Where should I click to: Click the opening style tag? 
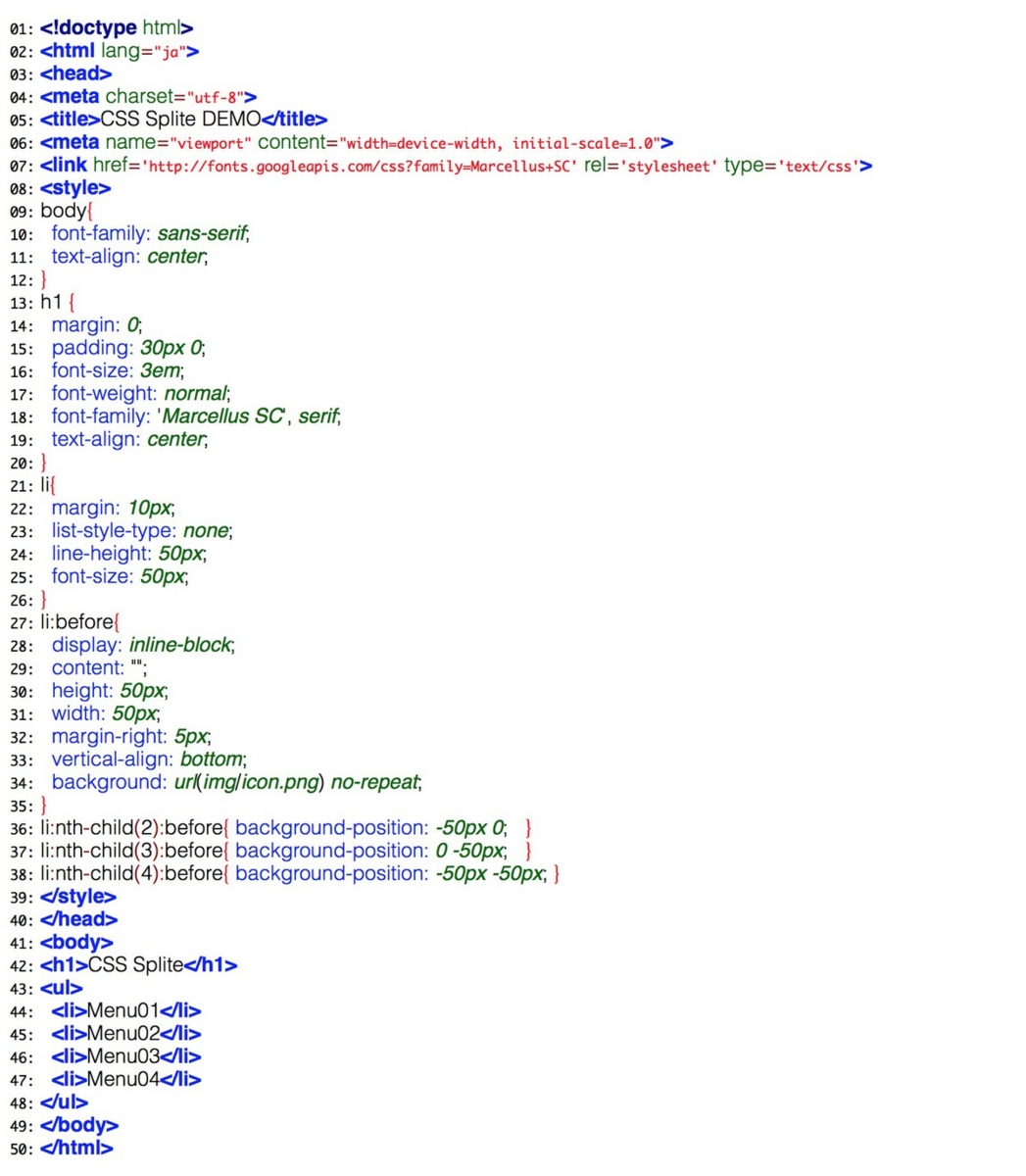[74, 187]
